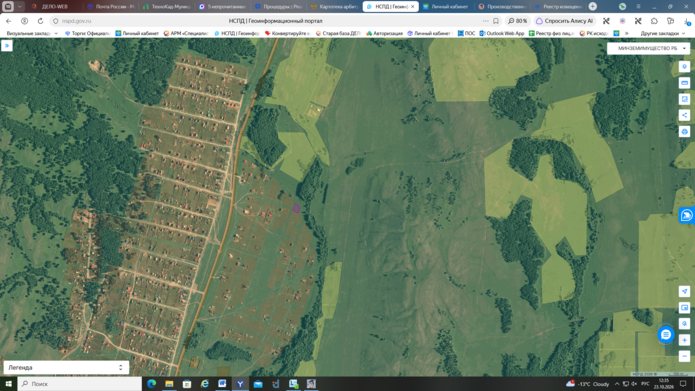Zoom in the map with plus button

pos(684,340)
